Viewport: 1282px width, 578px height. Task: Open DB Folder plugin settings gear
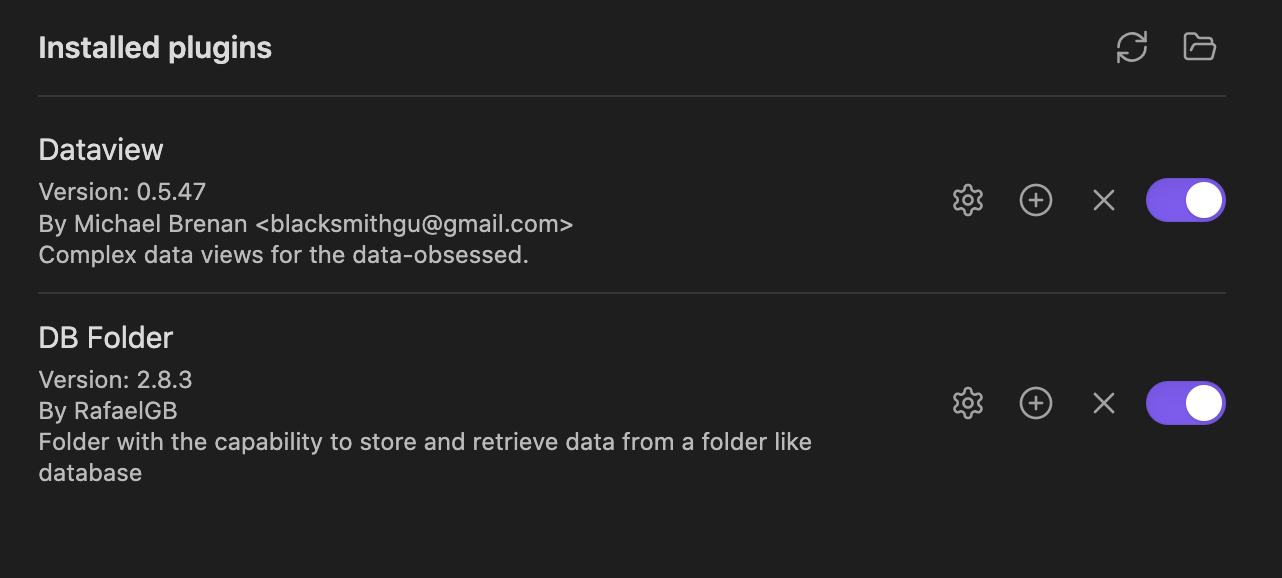click(x=967, y=403)
